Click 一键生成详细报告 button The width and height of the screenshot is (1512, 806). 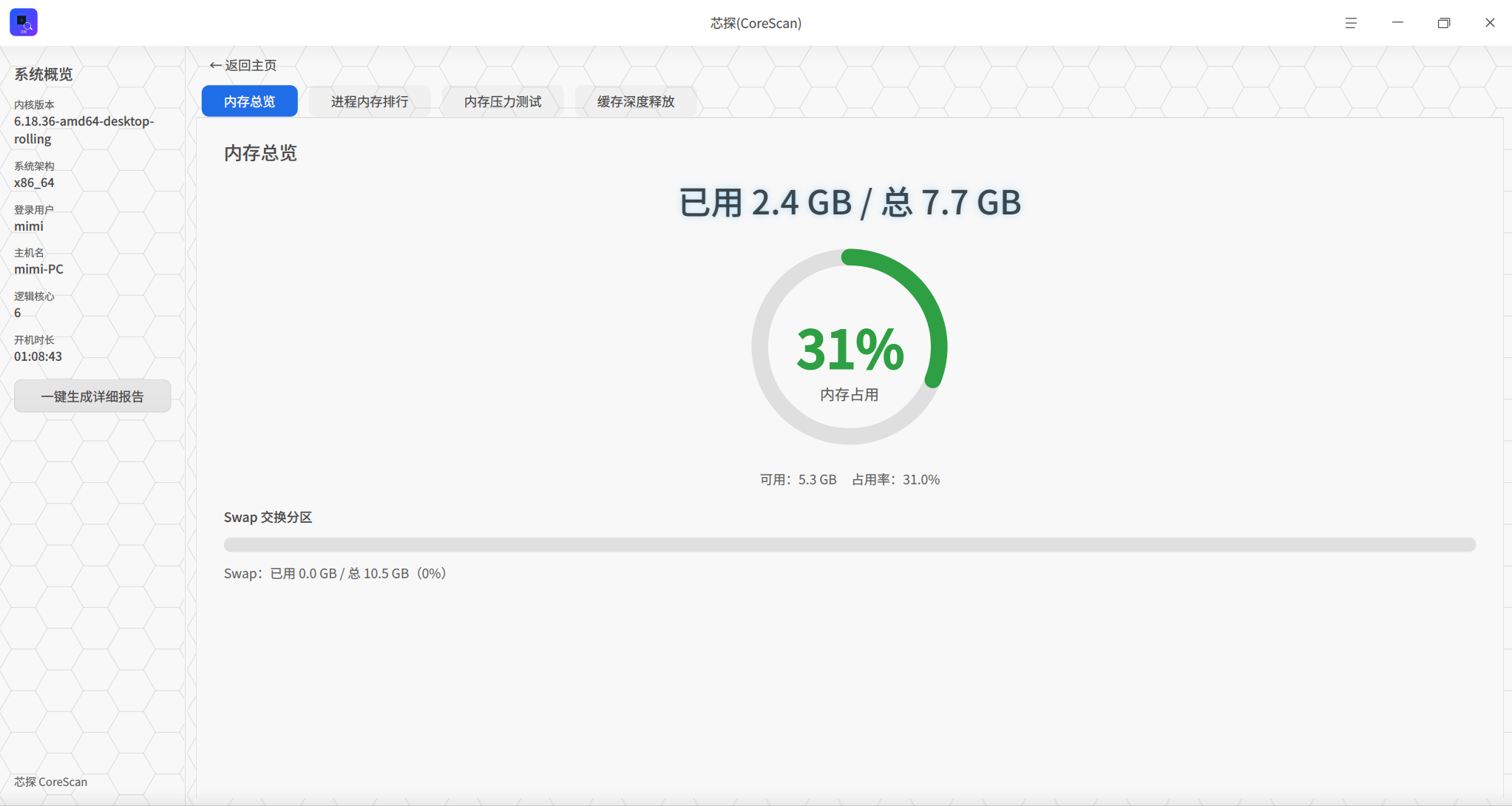tap(92, 396)
